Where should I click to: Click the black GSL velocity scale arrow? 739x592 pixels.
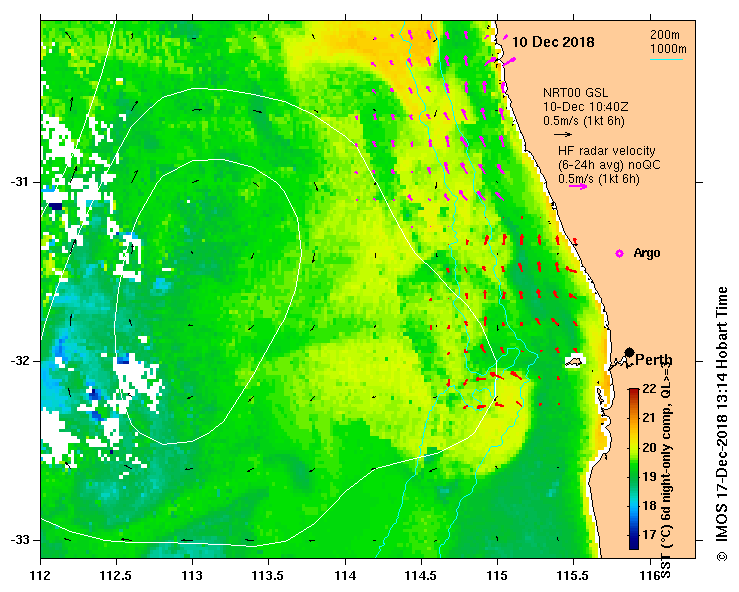click(x=563, y=134)
